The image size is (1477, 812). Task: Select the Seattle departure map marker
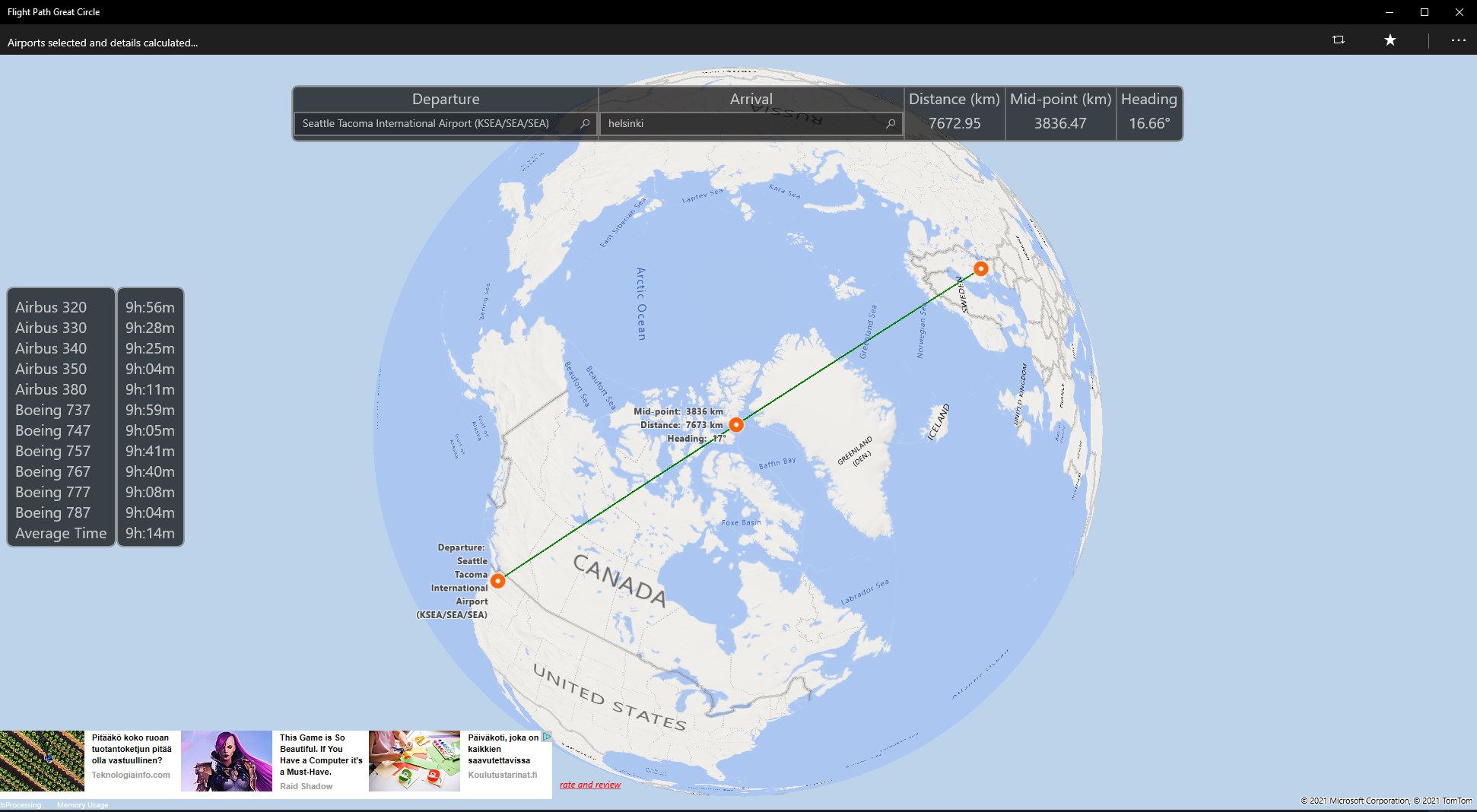pyautogui.click(x=497, y=581)
